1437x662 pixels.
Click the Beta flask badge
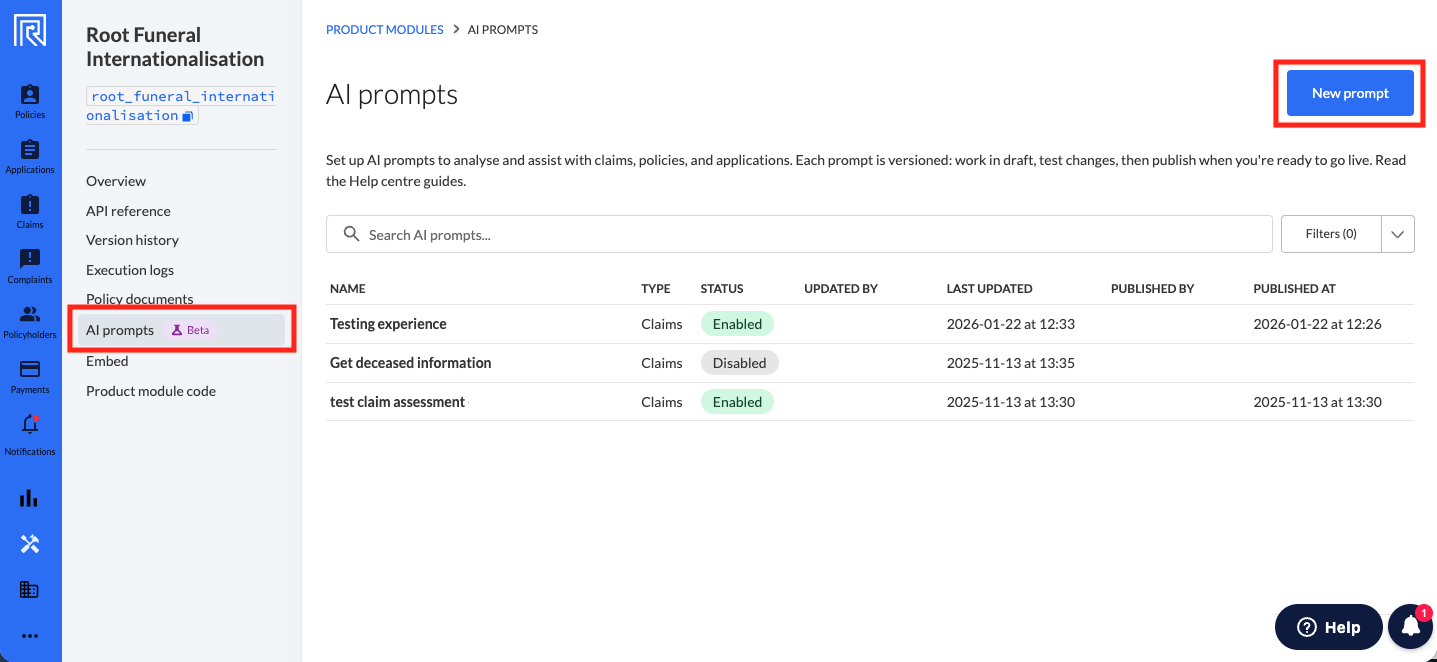point(190,330)
